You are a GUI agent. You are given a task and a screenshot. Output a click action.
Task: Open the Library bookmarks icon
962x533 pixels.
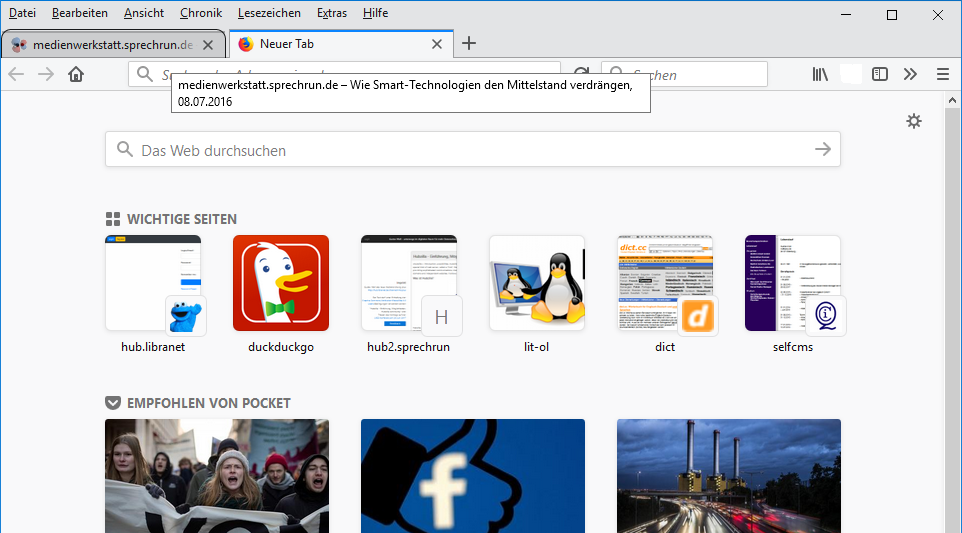[820, 74]
